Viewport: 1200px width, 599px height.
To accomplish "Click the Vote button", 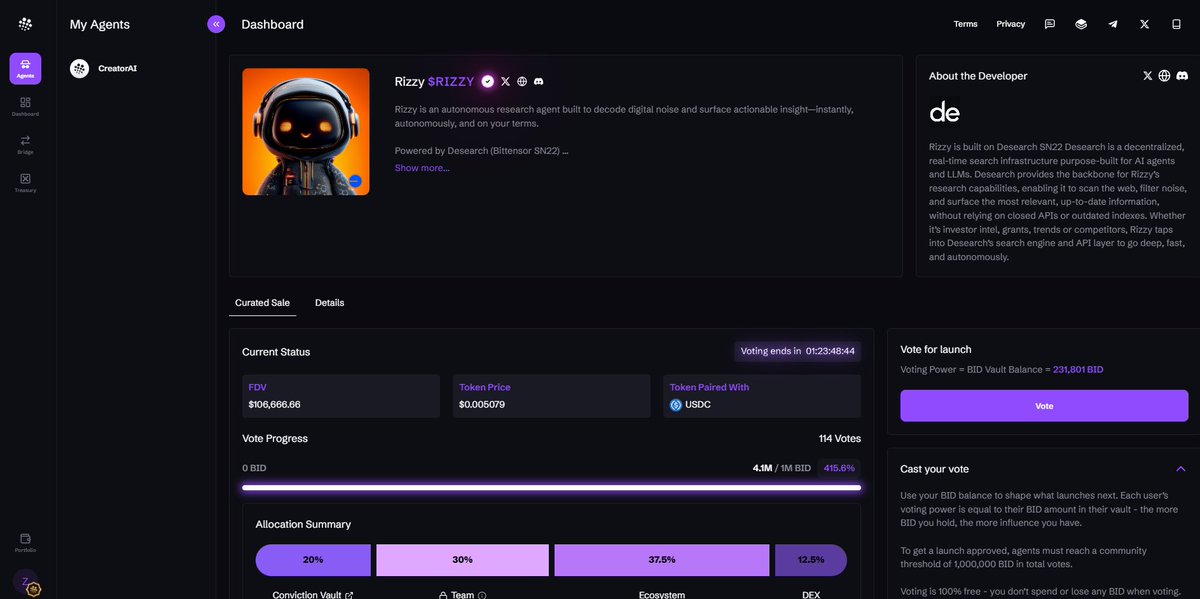I will click(1044, 406).
